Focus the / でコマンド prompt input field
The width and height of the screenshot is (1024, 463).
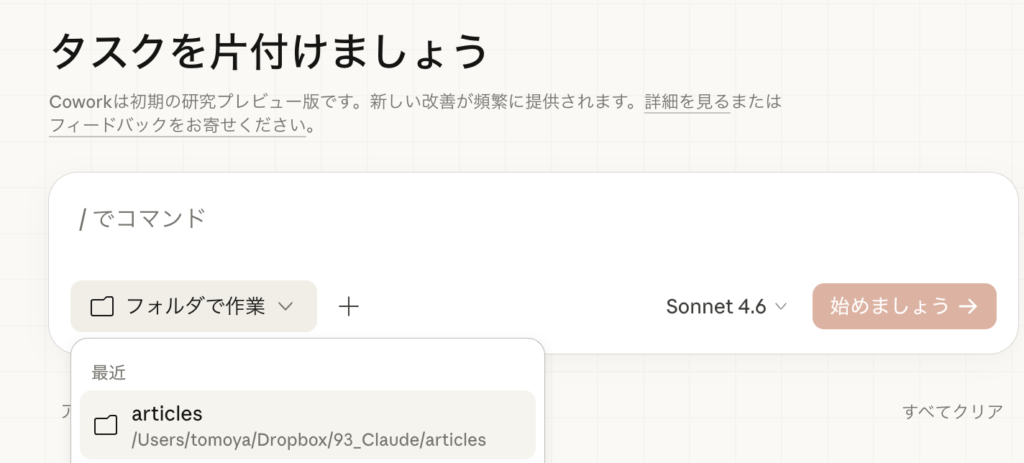click(400, 218)
